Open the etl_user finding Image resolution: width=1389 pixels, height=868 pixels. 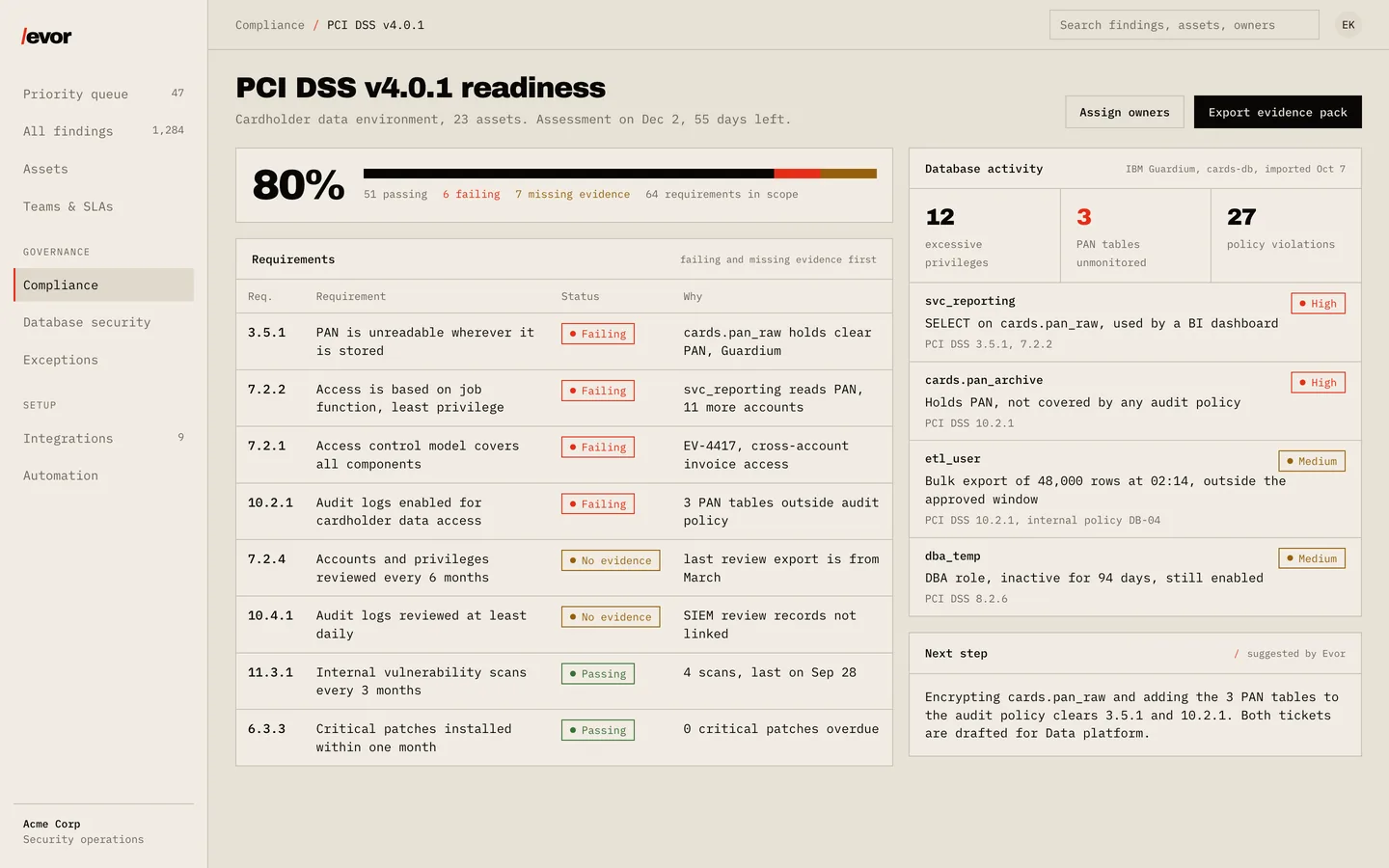click(1135, 489)
